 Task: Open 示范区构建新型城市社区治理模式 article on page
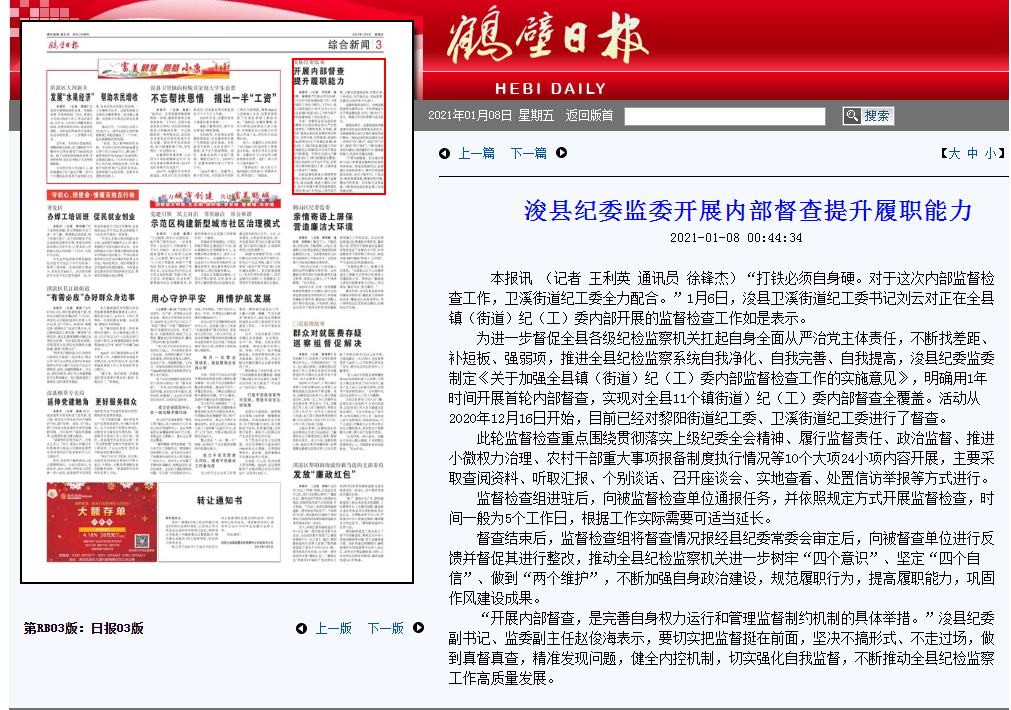215,223
